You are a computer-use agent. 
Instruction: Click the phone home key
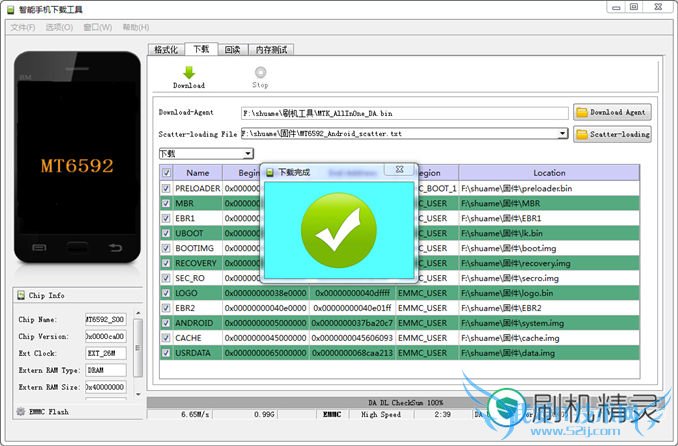coord(77,247)
